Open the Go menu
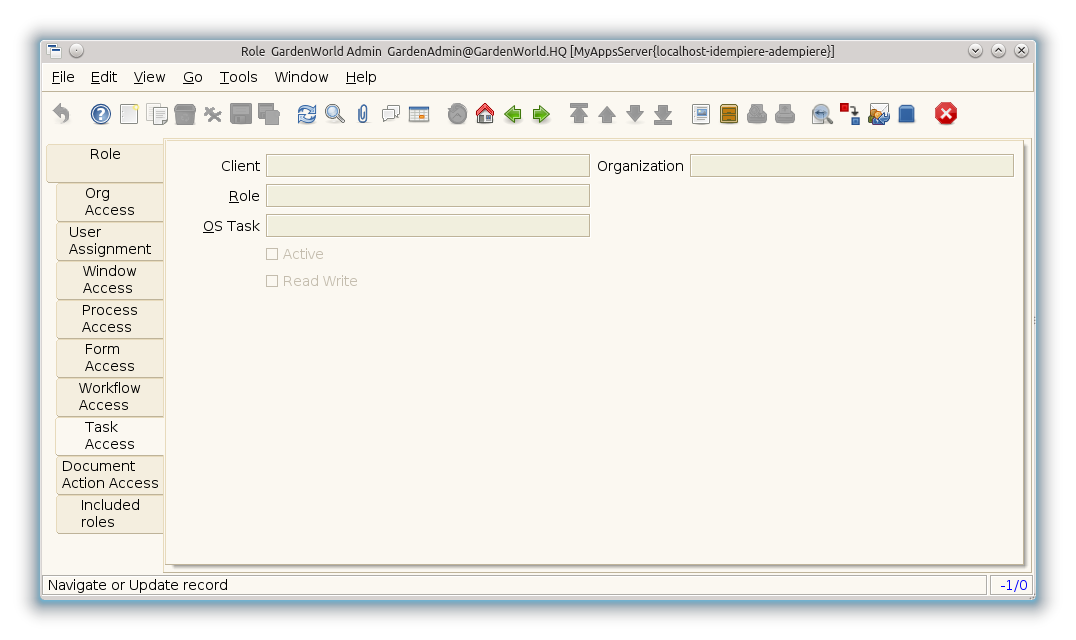This screenshot has width=1076, height=640. coord(193,77)
